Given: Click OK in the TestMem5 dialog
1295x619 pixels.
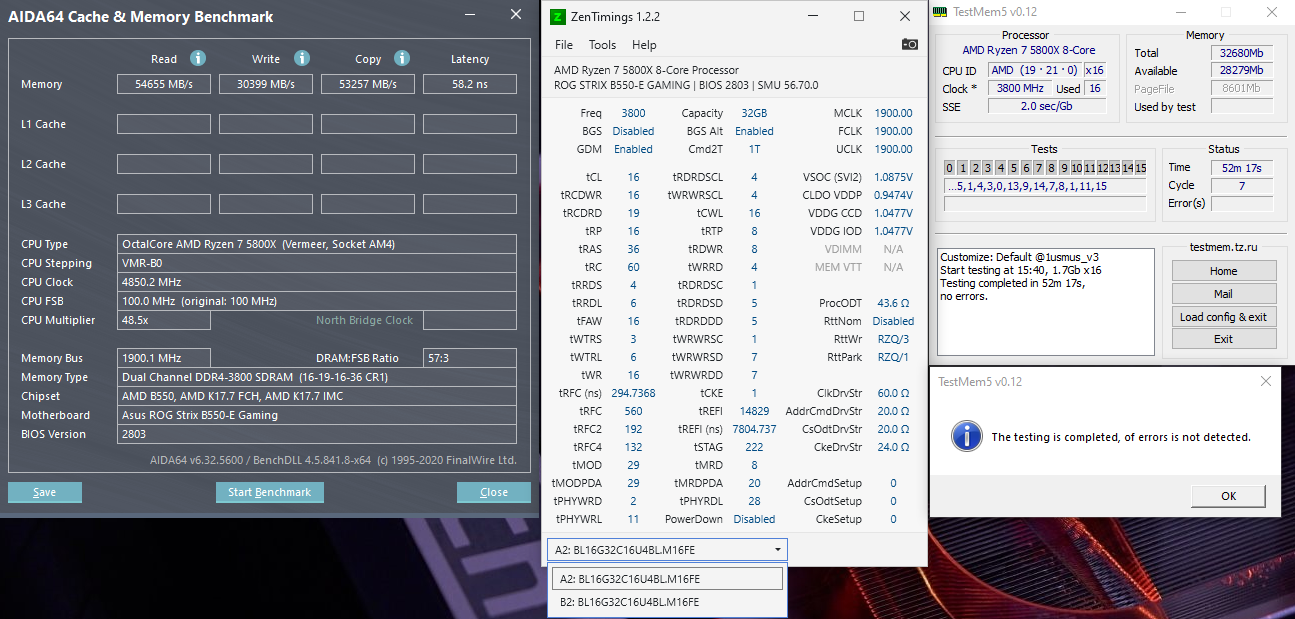Looking at the screenshot, I should [x=1228, y=496].
